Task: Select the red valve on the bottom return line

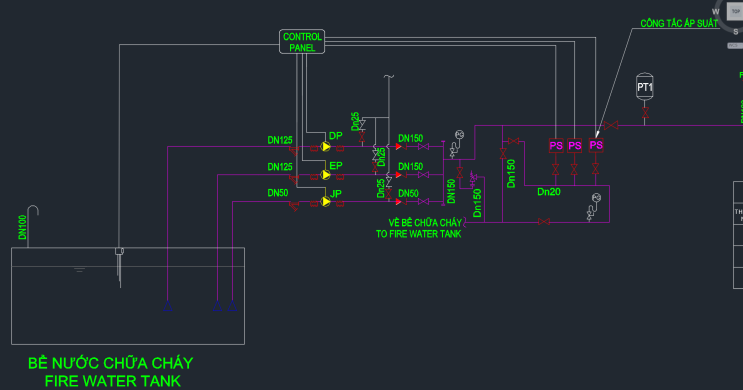Action: (x=544, y=222)
